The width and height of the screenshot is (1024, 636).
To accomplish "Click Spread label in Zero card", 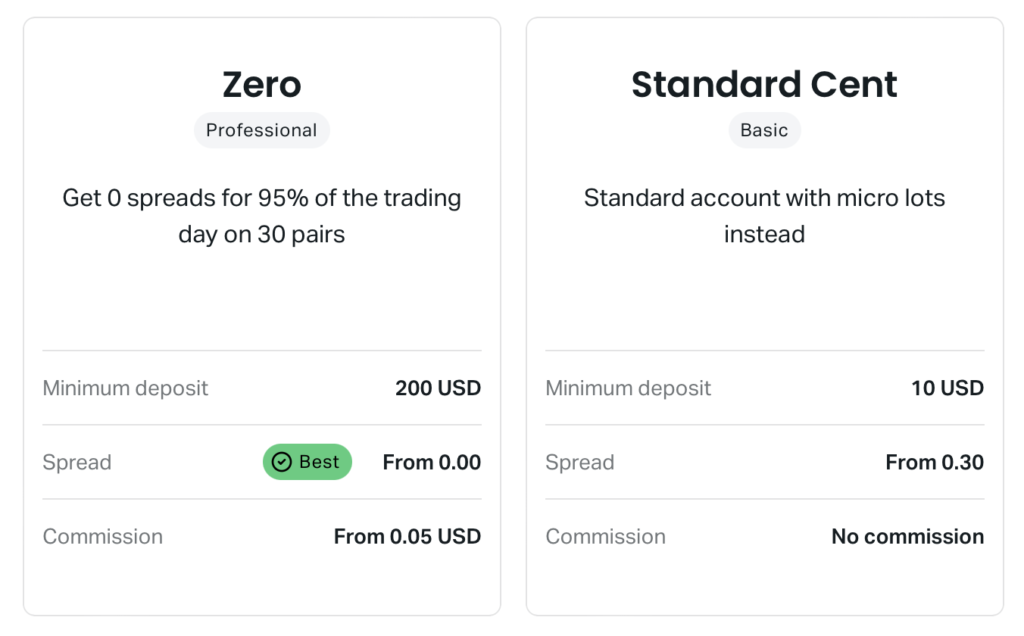I will [x=77, y=463].
